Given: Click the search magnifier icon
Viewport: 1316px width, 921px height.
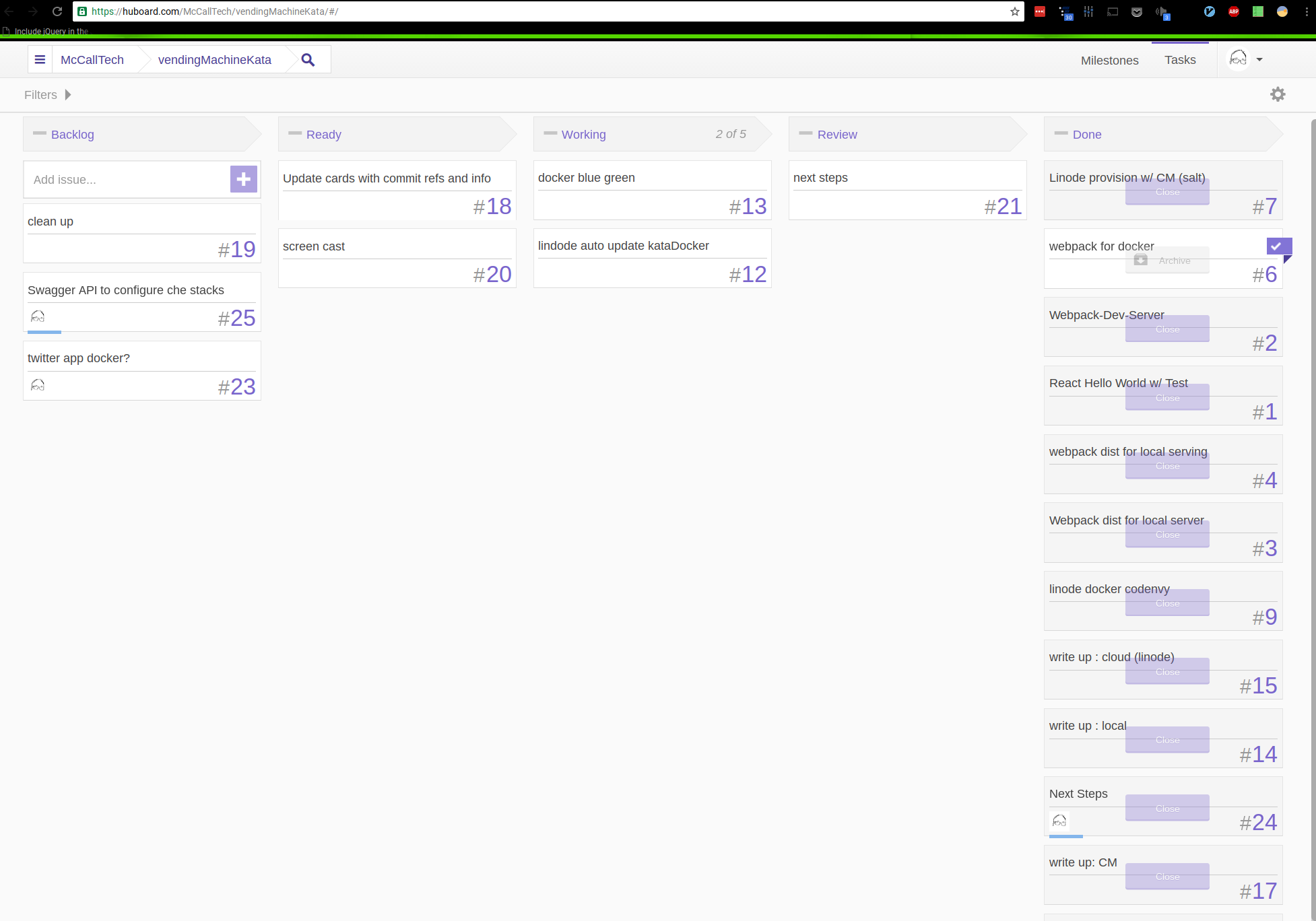Looking at the screenshot, I should (308, 60).
